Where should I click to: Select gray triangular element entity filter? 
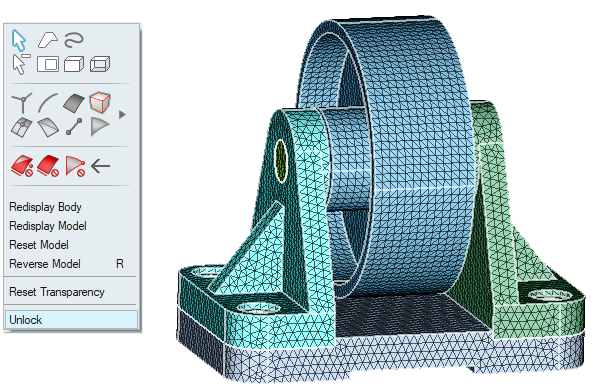pyautogui.click(x=100, y=127)
